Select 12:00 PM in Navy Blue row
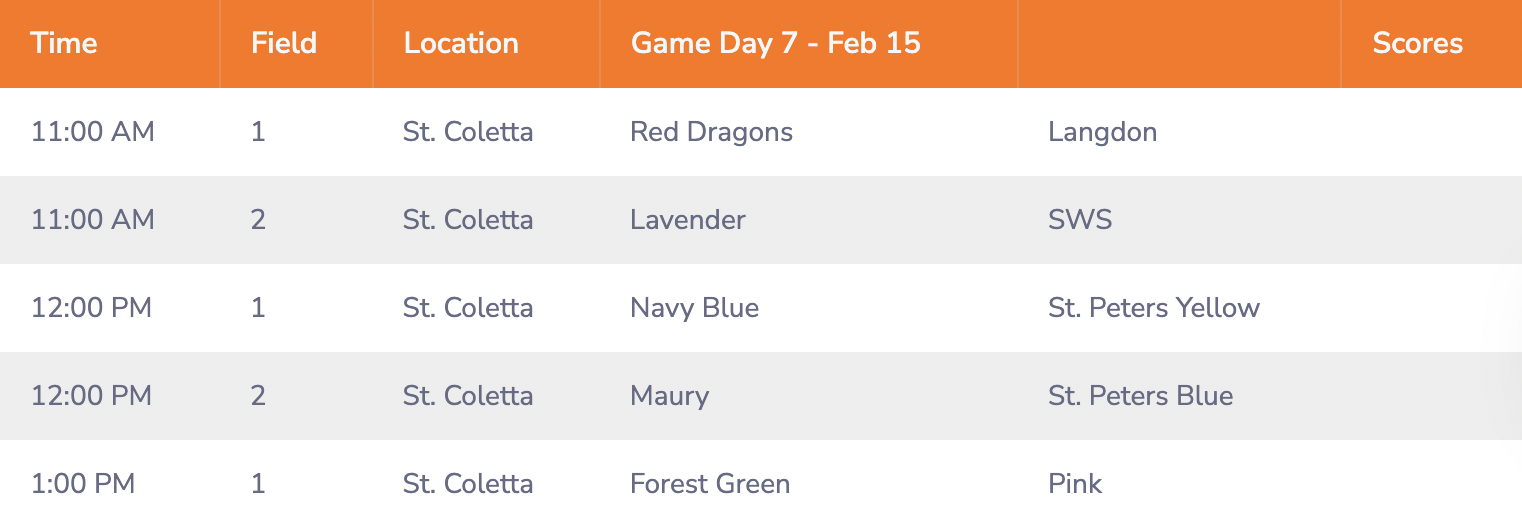This screenshot has width=1522, height=532. pyautogui.click(x=92, y=308)
